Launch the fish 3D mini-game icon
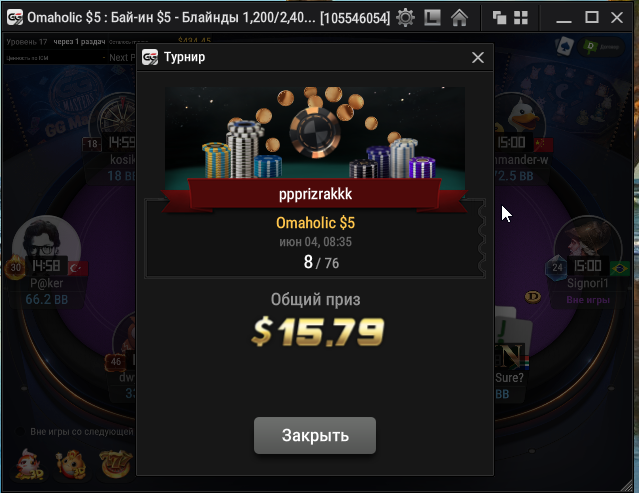Image resolution: width=639 pixels, height=493 pixels. click(x=29, y=464)
